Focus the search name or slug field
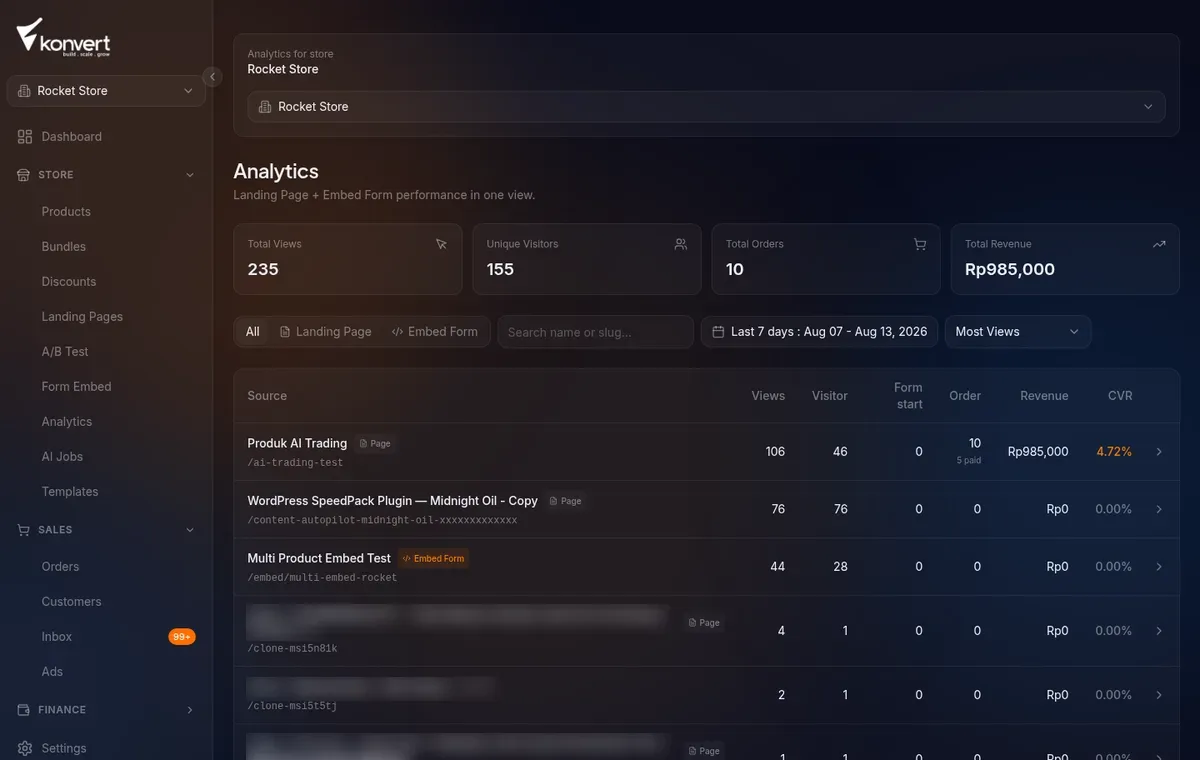This screenshot has height=760, width=1200. 595,332
